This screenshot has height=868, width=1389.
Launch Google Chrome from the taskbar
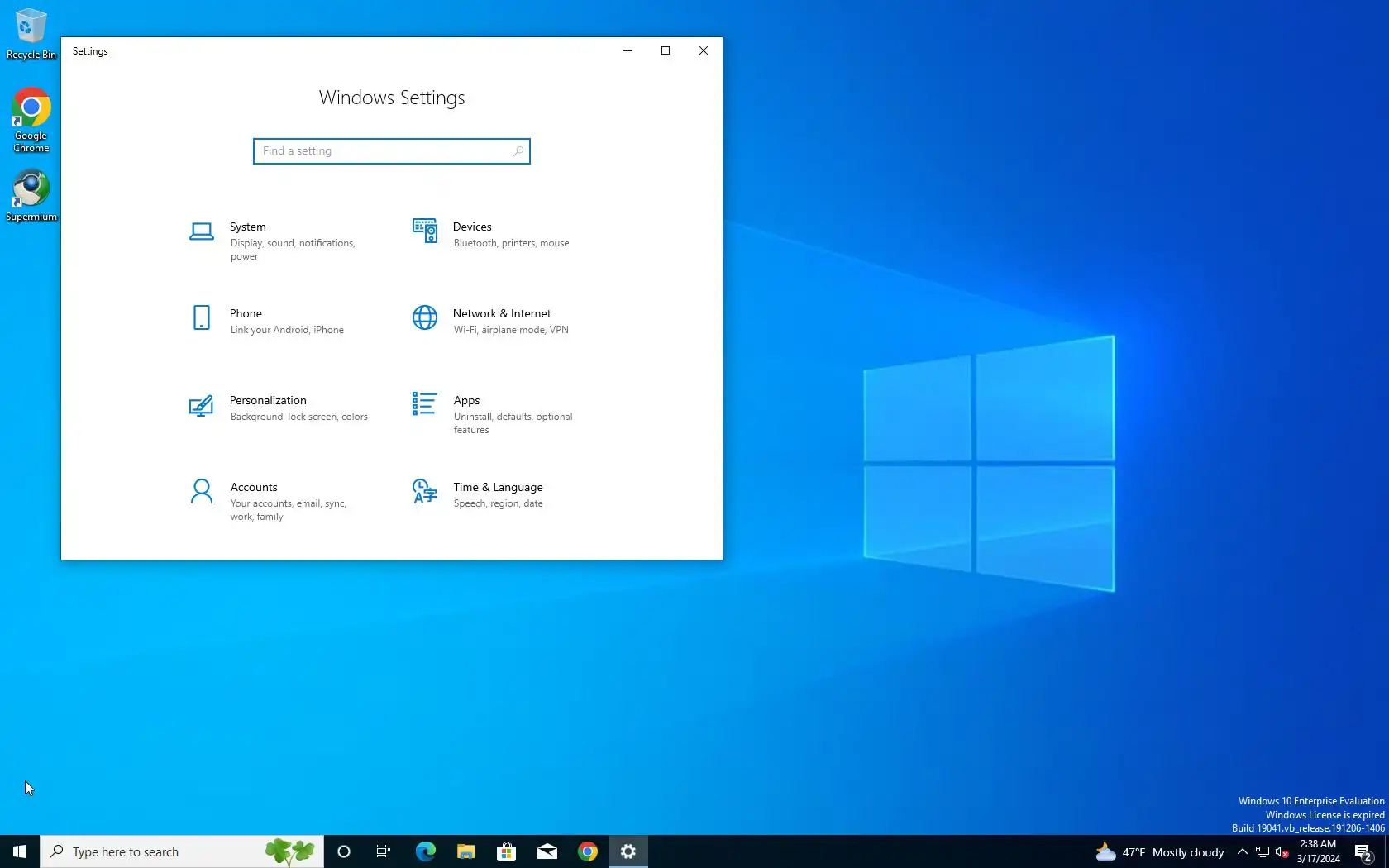(x=587, y=851)
